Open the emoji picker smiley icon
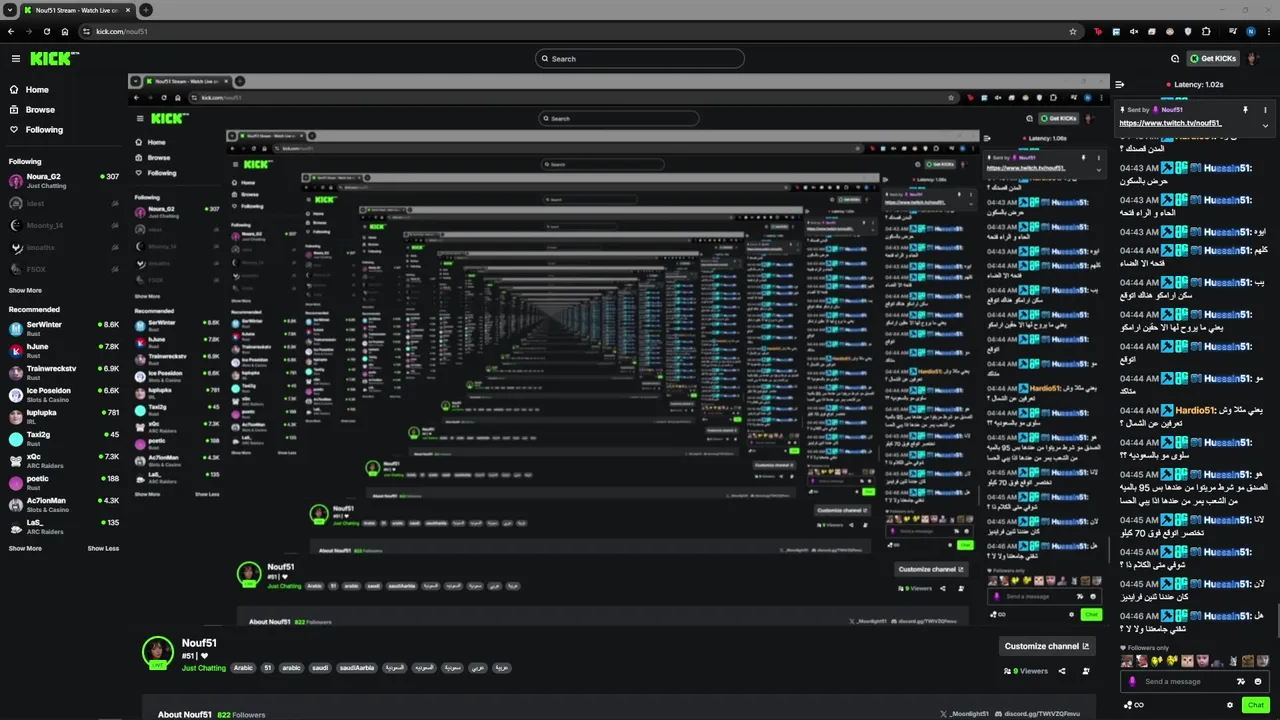The width and height of the screenshot is (1280, 720). tap(1258, 681)
